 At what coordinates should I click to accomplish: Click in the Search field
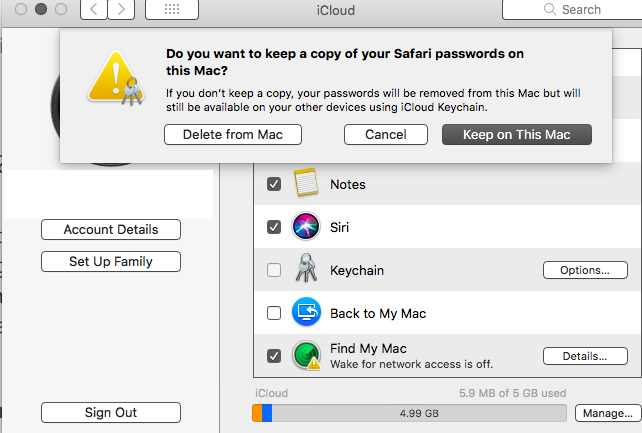(573, 9)
